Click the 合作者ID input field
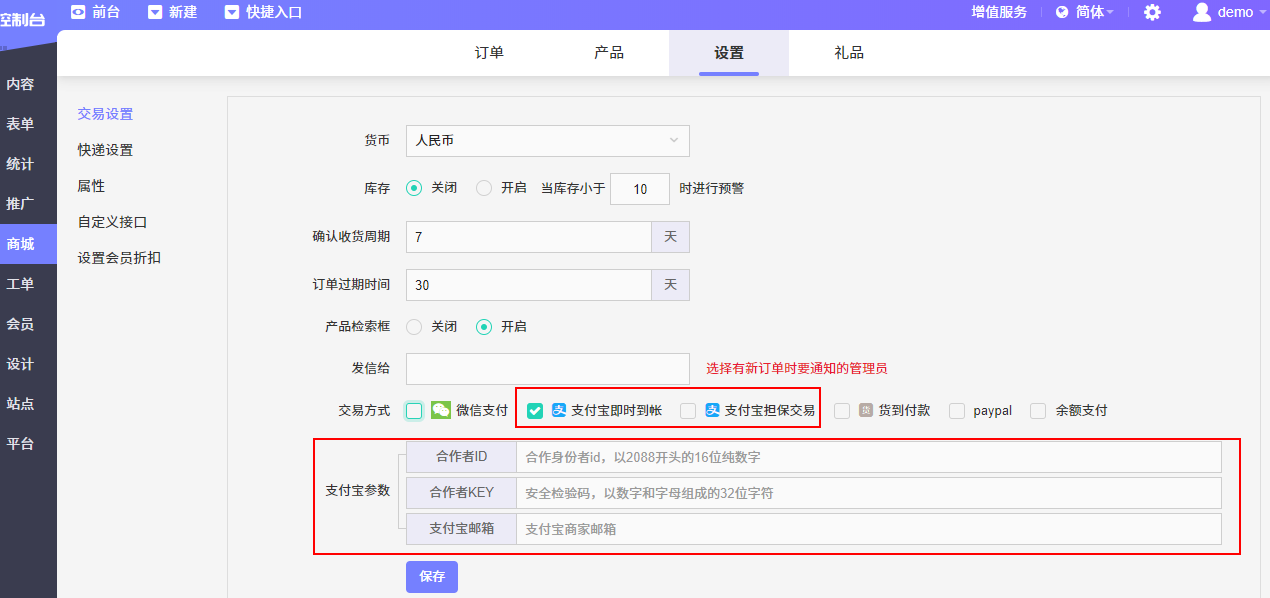Viewport: 1270px width, 598px height. (x=869, y=457)
